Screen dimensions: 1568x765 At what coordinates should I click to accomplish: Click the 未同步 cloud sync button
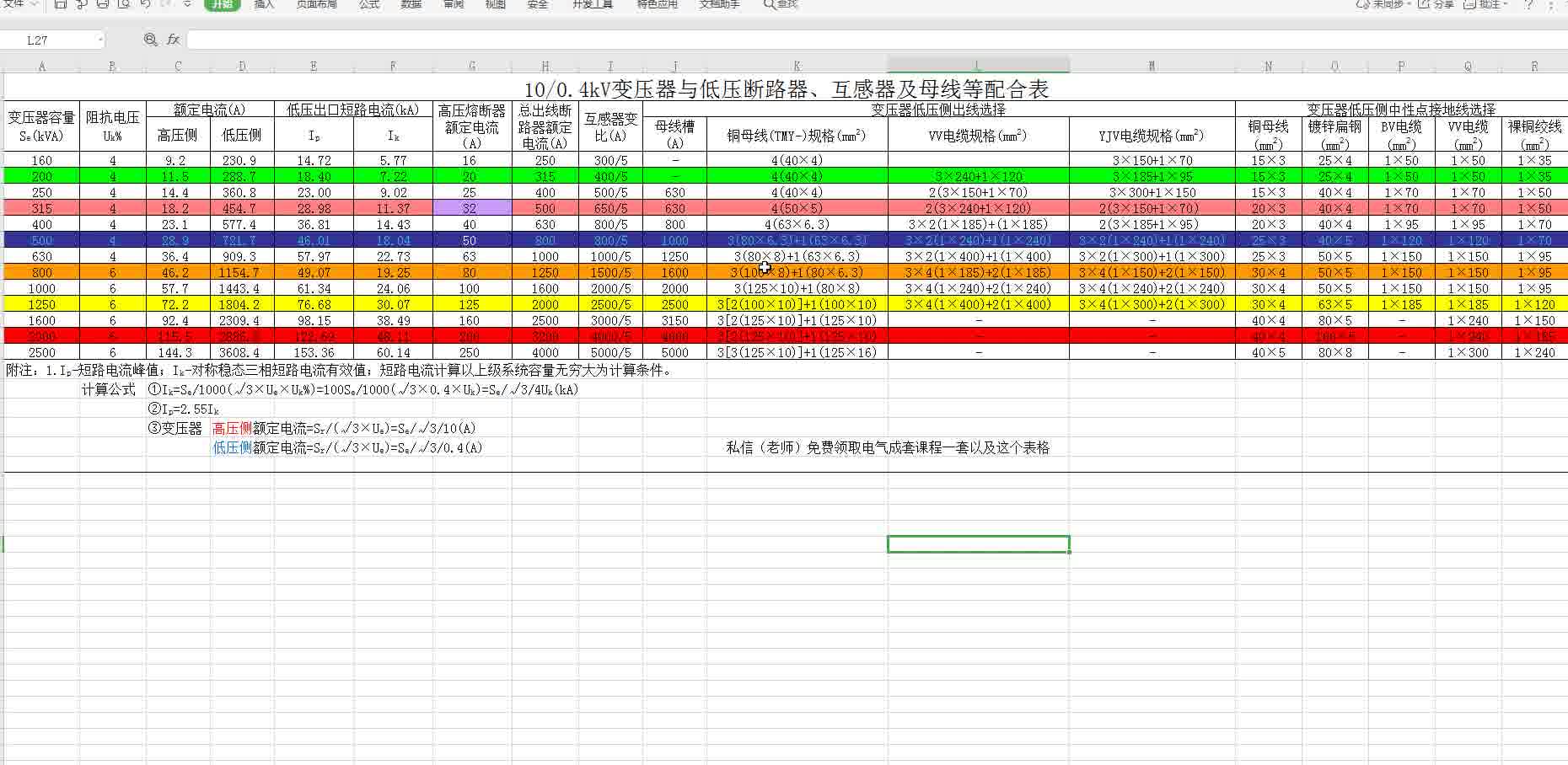pyautogui.click(x=1383, y=4)
